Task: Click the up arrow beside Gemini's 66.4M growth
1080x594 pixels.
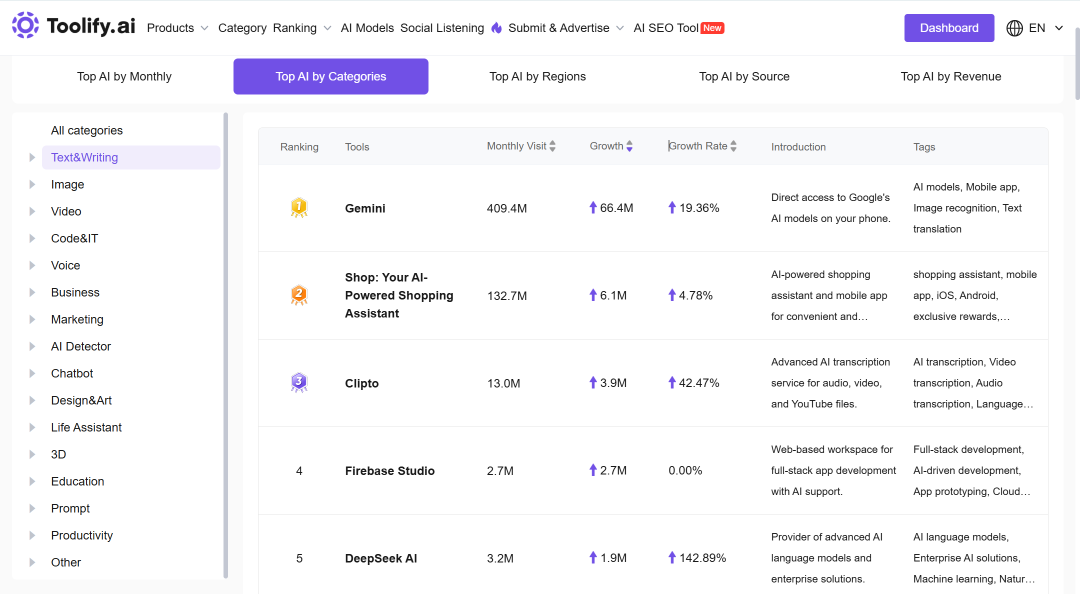Action: coord(593,207)
